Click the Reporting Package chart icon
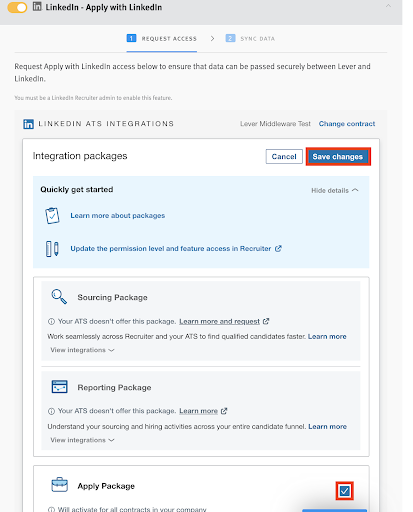413x512 pixels. pos(59,387)
